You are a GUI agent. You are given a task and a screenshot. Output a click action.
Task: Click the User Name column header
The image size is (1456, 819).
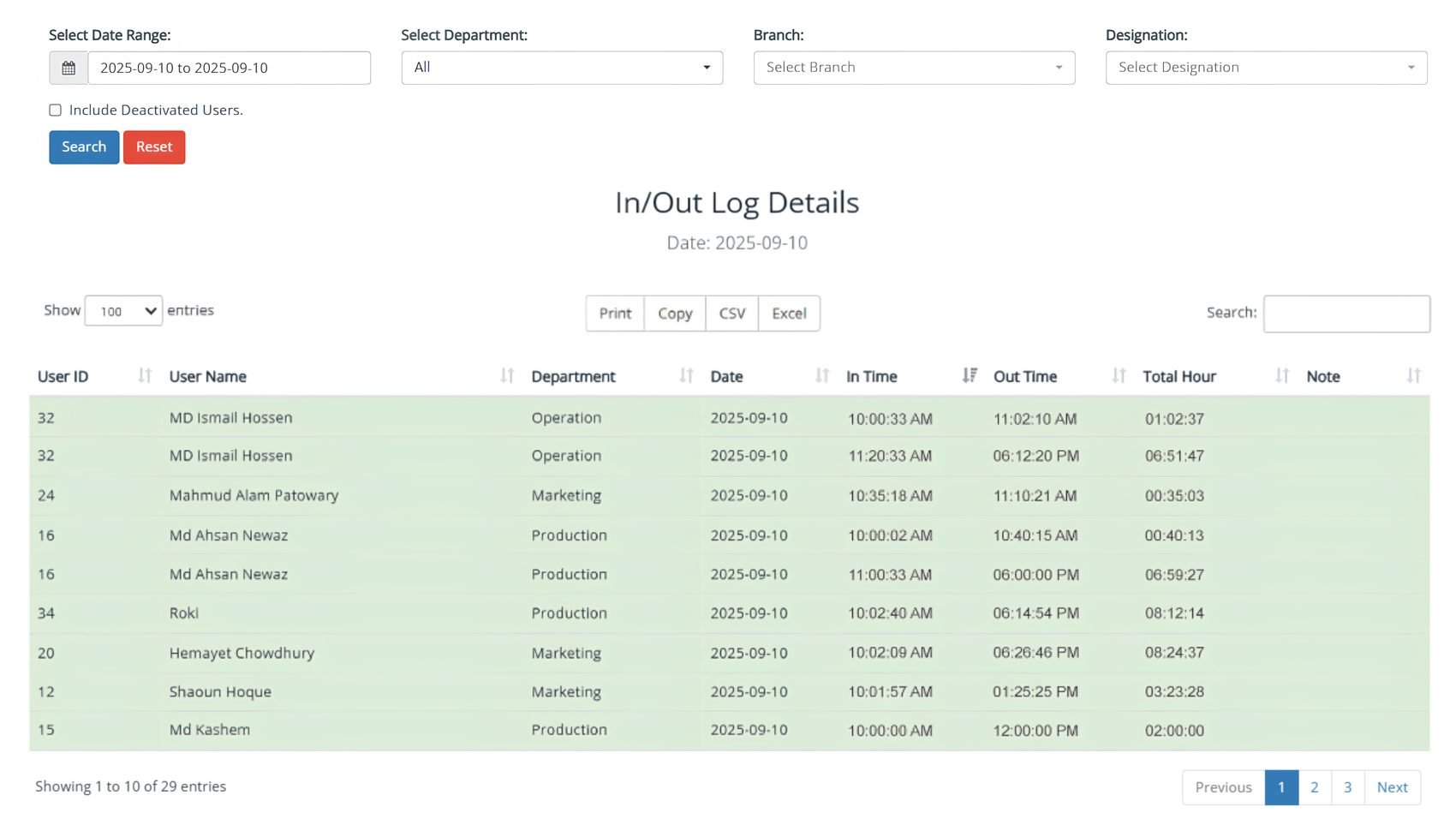click(208, 377)
